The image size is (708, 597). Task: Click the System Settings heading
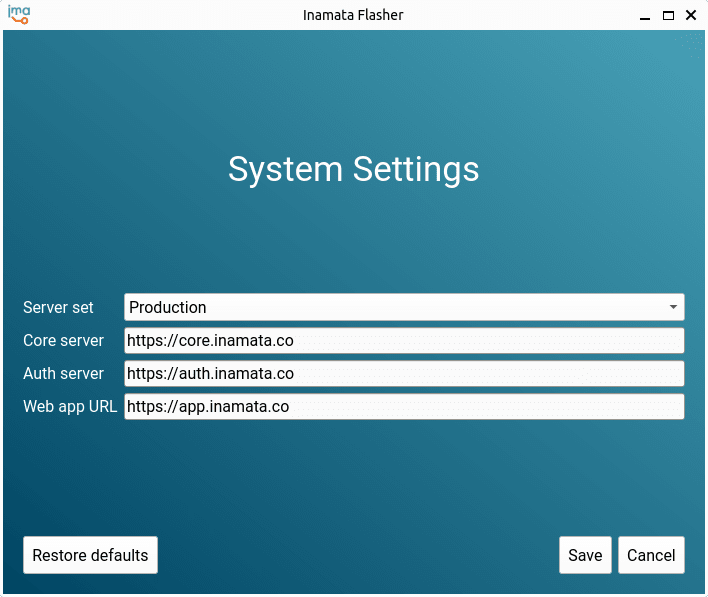pyautogui.click(x=354, y=170)
